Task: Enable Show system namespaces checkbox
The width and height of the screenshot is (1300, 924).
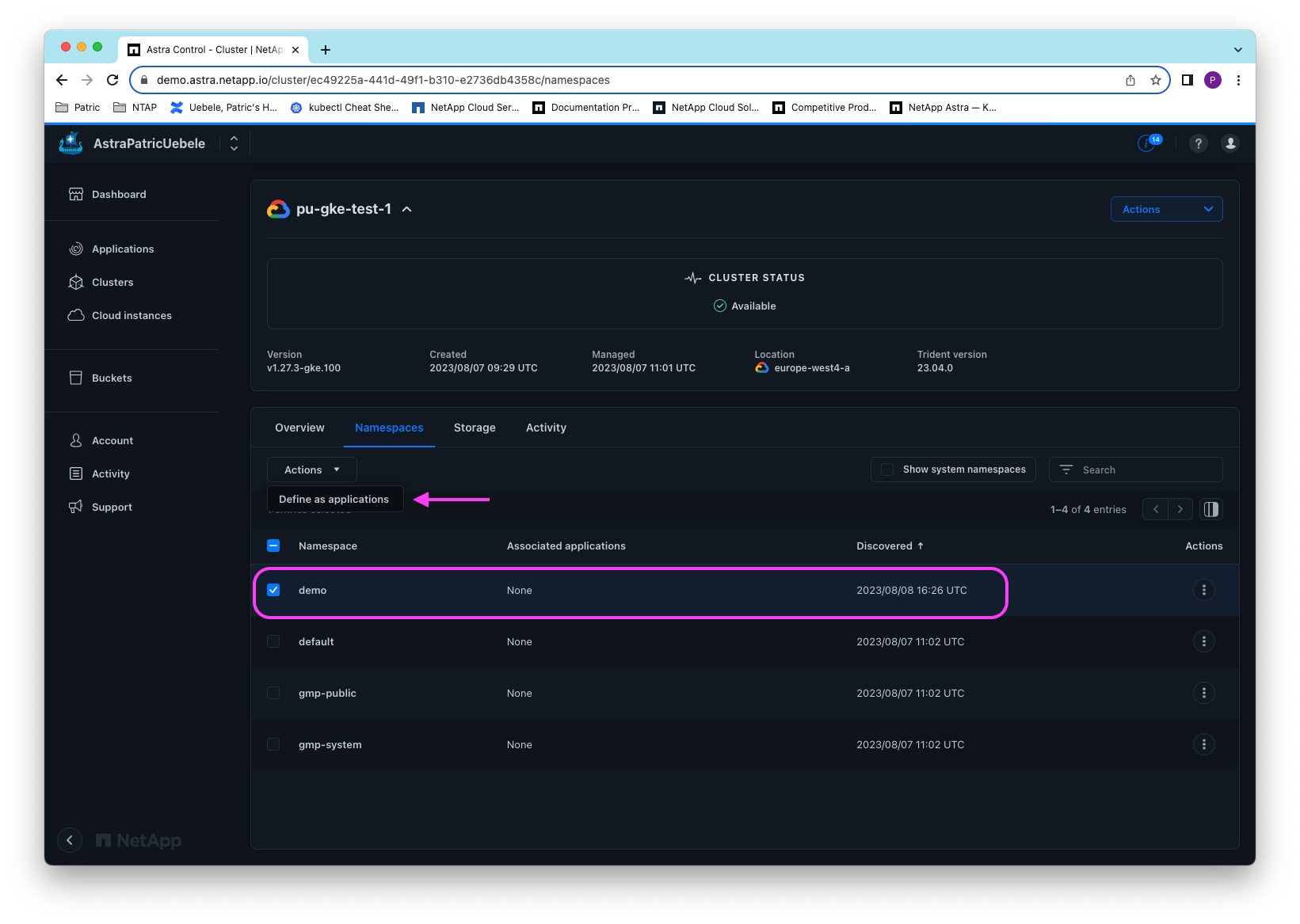Action: point(887,470)
